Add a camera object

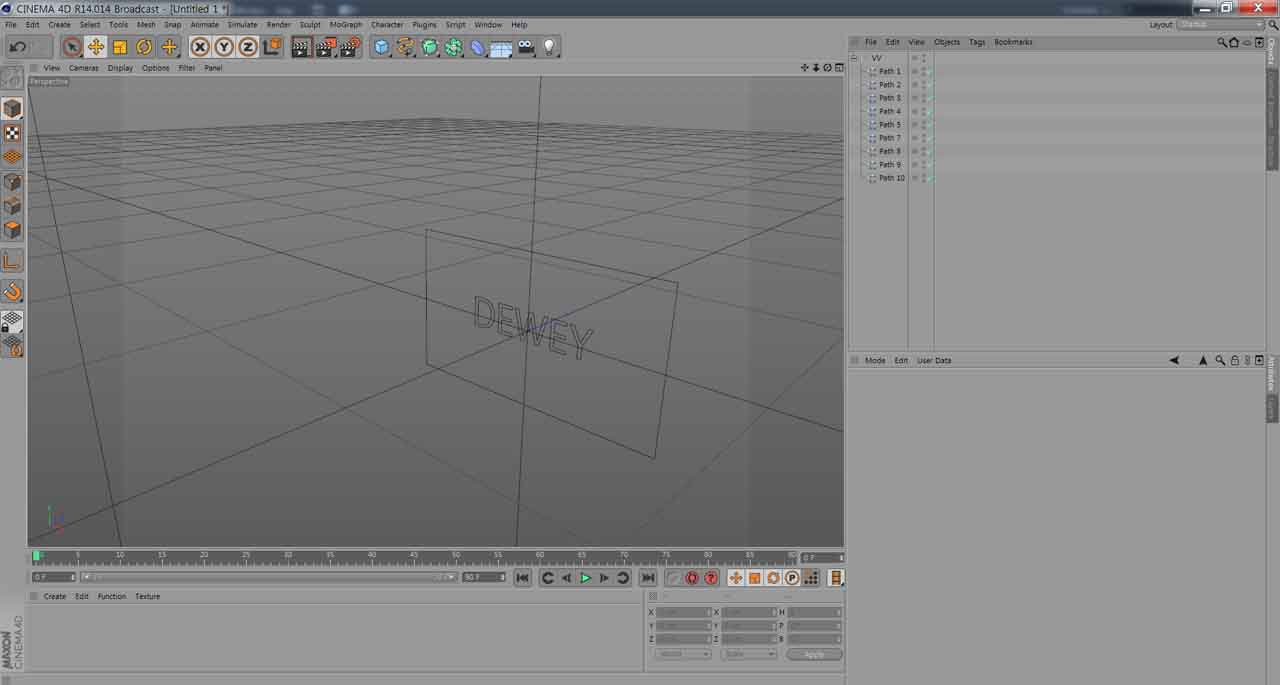pos(525,47)
